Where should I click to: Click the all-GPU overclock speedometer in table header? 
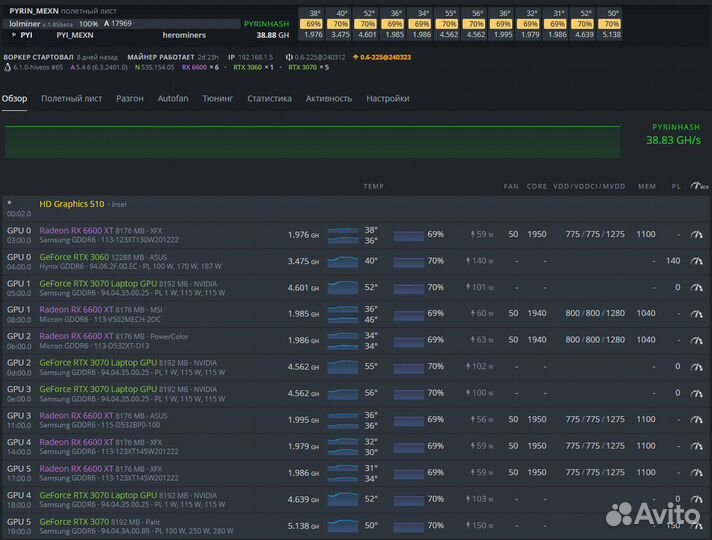point(699,186)
